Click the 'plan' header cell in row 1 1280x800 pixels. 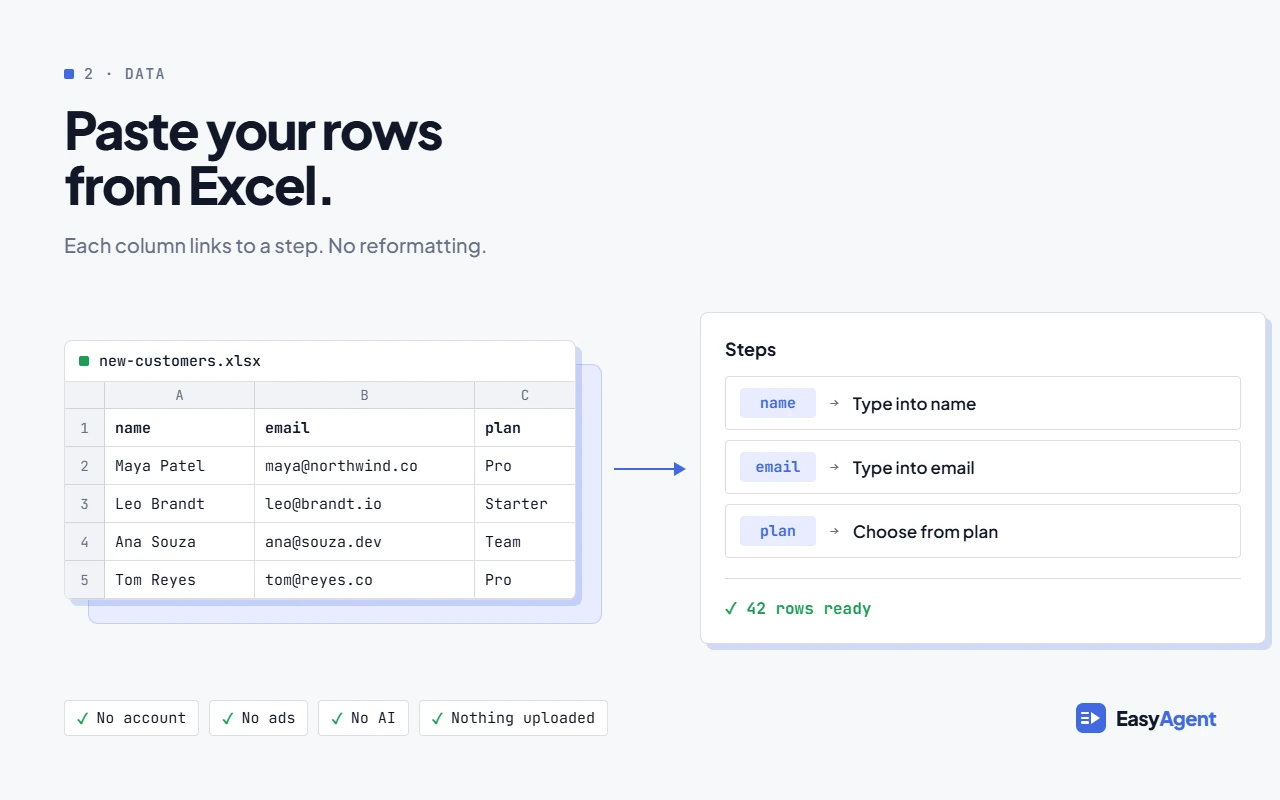tap(525, 428)
